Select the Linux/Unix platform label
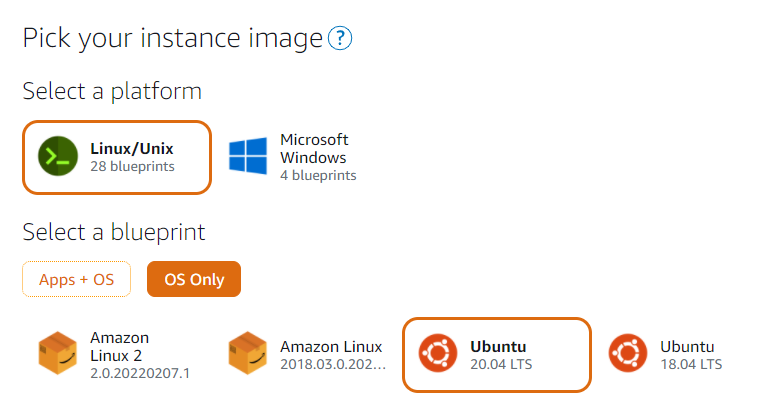The height and width of the screenshot is (400, 766). pyautogui.click(x=132, y=148)
